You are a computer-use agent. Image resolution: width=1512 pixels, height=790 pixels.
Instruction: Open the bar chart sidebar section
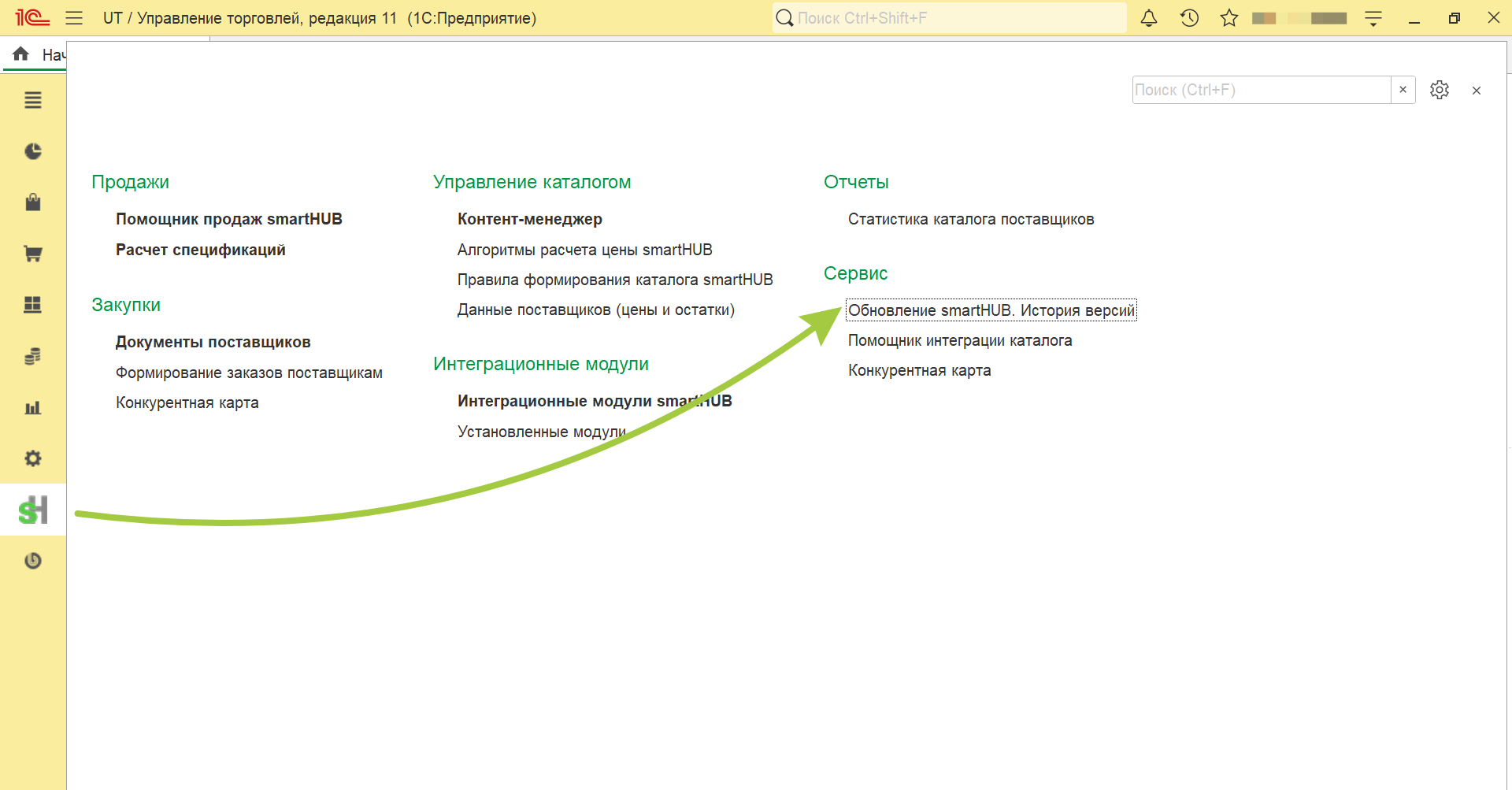(33, 407)
